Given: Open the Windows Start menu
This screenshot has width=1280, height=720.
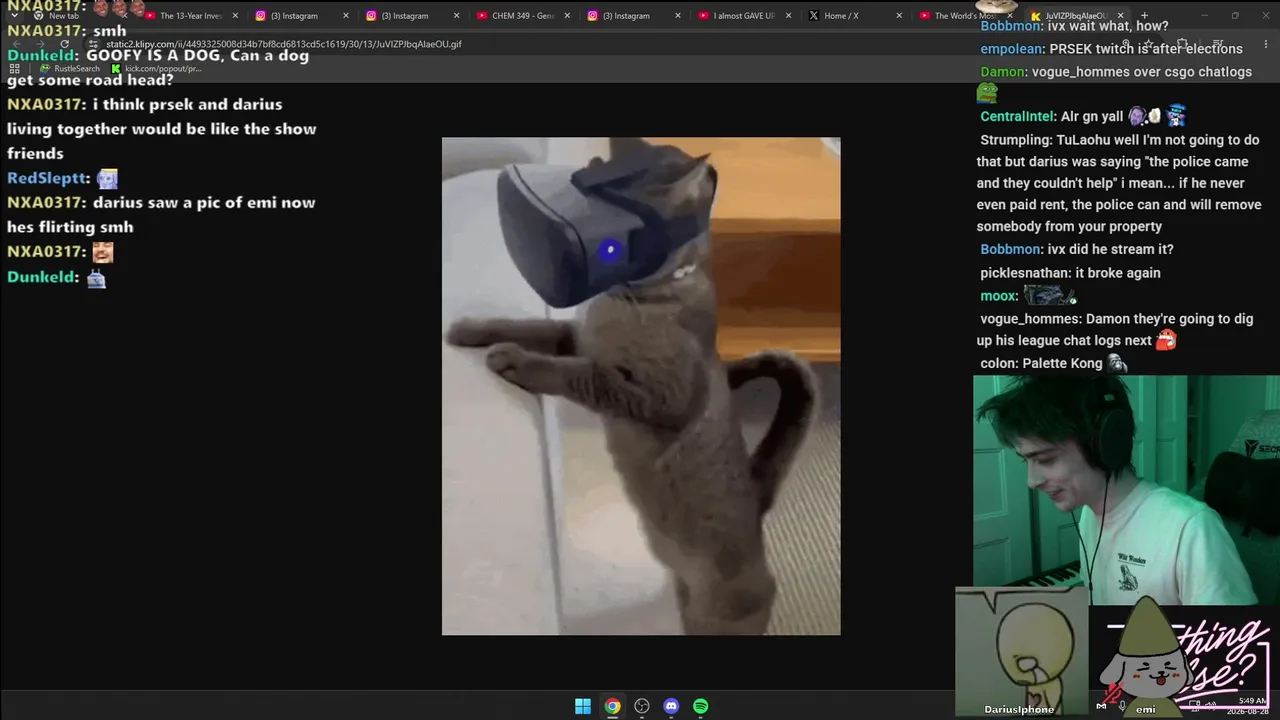Looking at the screenshot, I should point(583,706).
